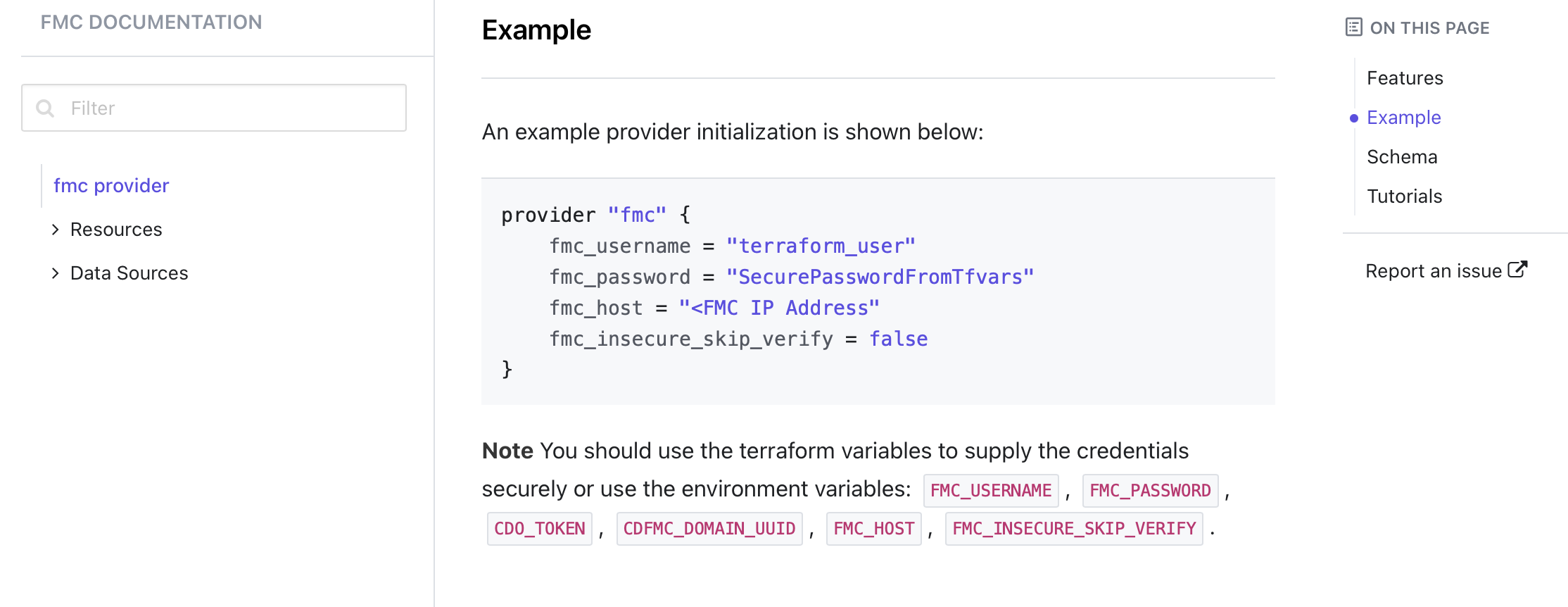Go to the Schema section

[x=1402, y=157]
